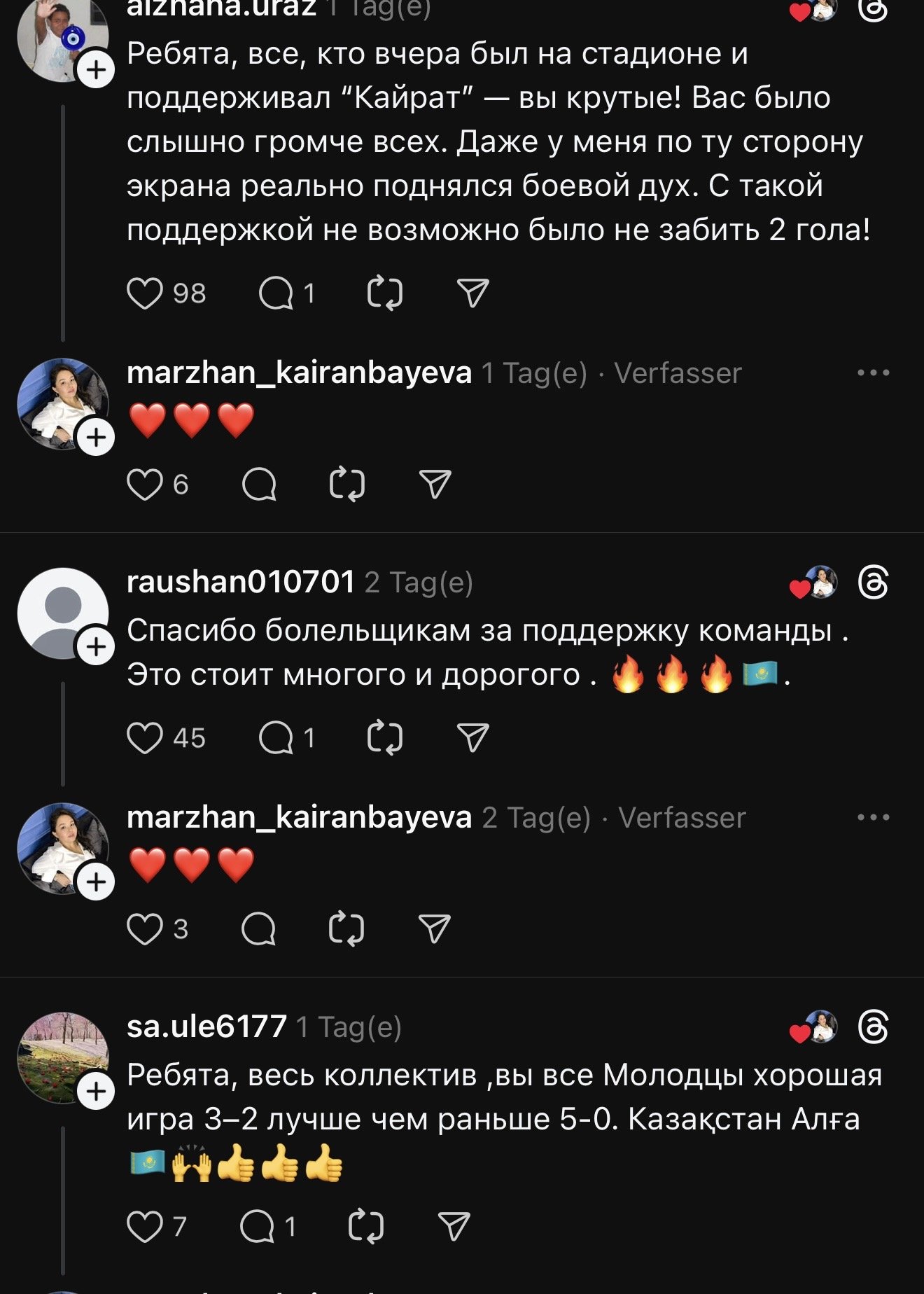Viewport: 924px width, 1294px height.
Task: Open options for marzhan_kairanbayeva's 2-day-old reply
Action: pyautogui.click(x=873, y=817)
